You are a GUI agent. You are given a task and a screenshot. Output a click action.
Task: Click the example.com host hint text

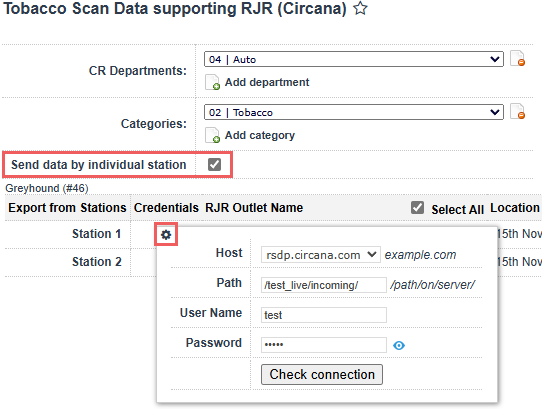click(x=420, y=255)
